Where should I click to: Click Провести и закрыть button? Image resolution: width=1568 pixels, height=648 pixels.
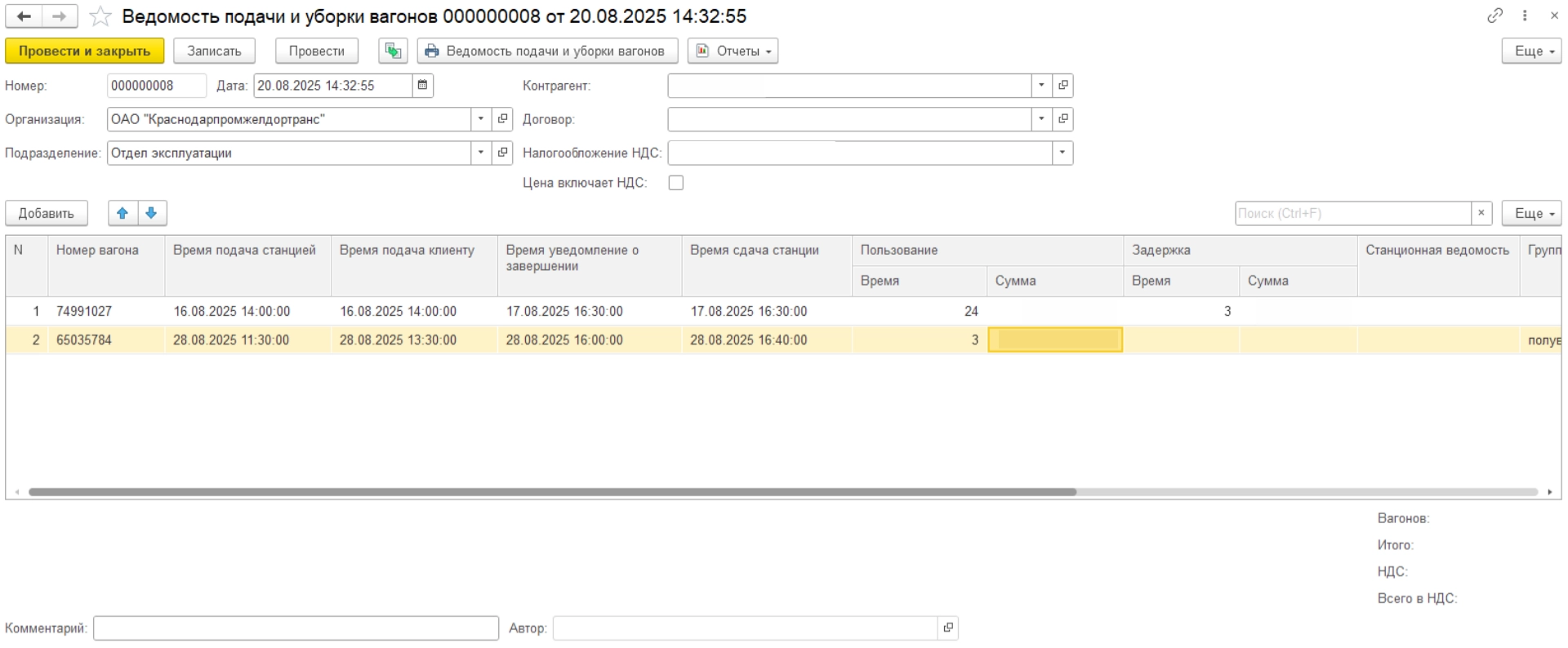tap(85, 51)
